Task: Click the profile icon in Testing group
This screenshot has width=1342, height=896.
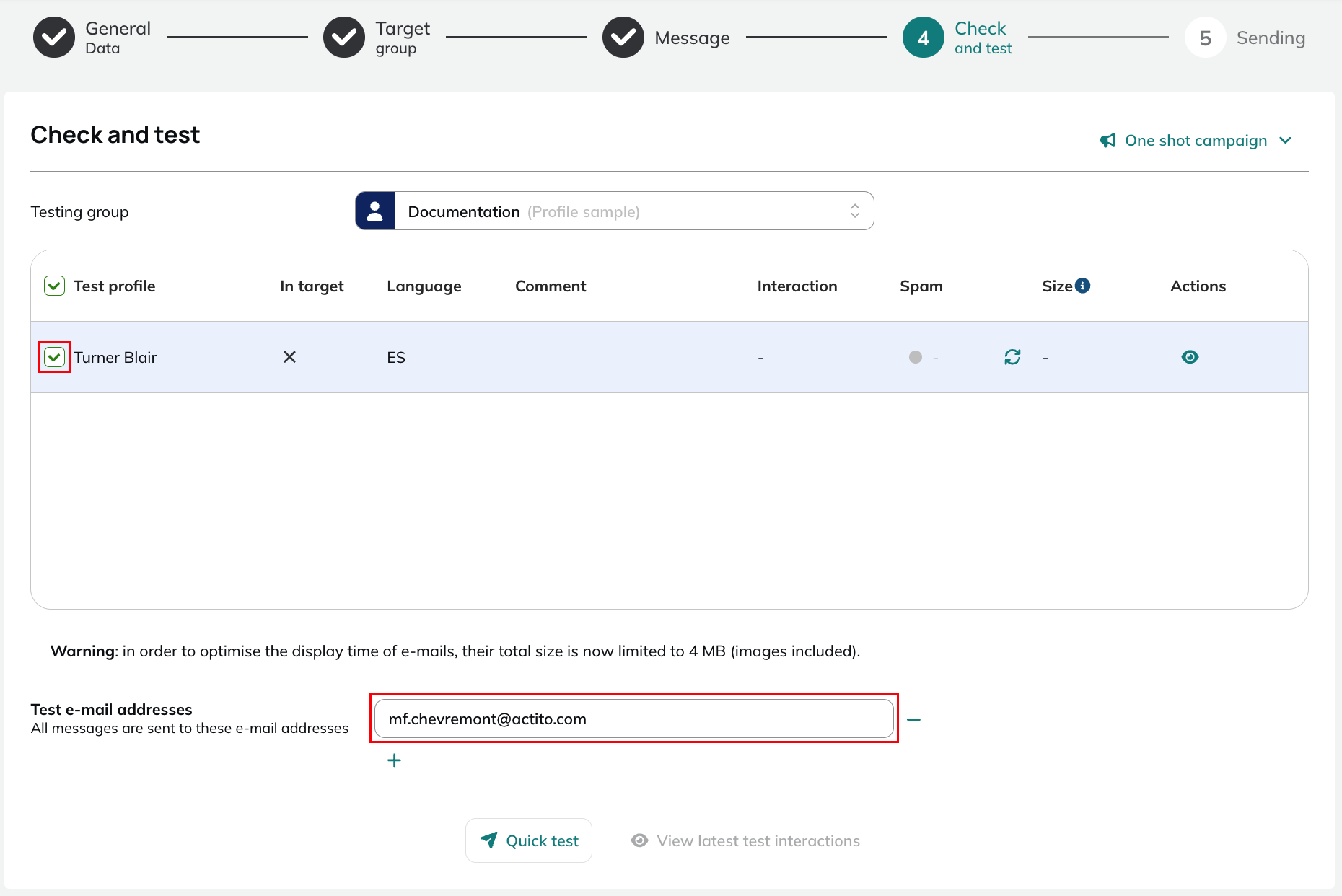Action: [375, 211]
